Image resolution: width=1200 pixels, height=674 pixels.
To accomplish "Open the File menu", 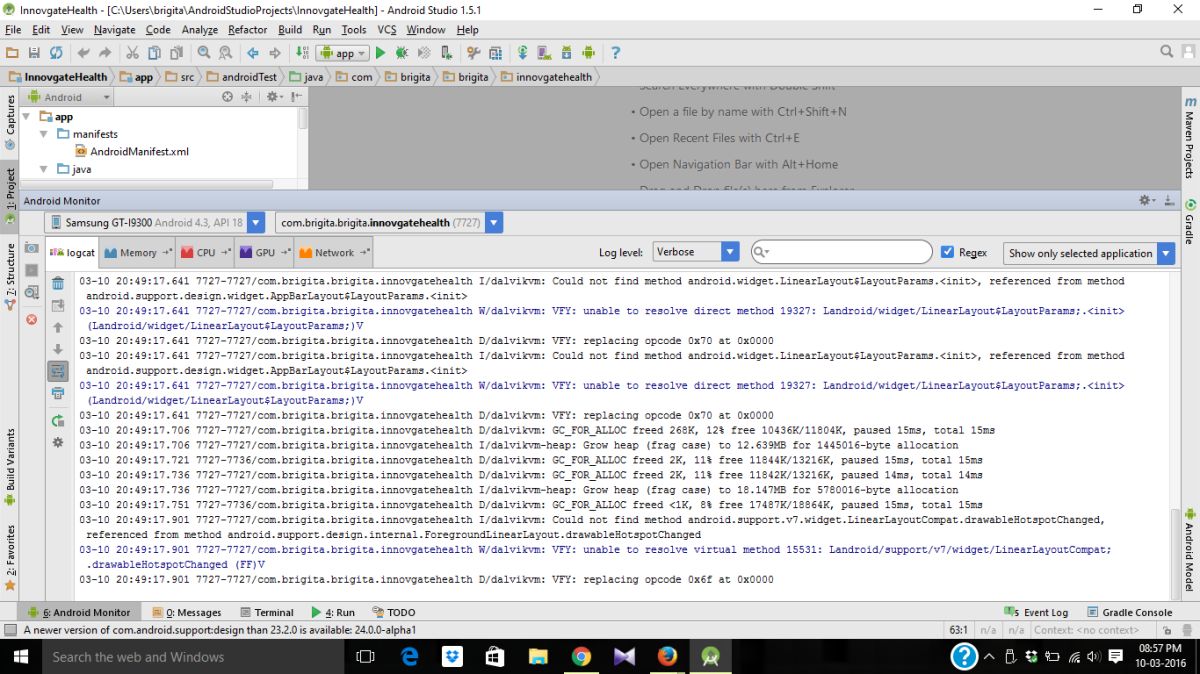I will (x=13, y=30).
